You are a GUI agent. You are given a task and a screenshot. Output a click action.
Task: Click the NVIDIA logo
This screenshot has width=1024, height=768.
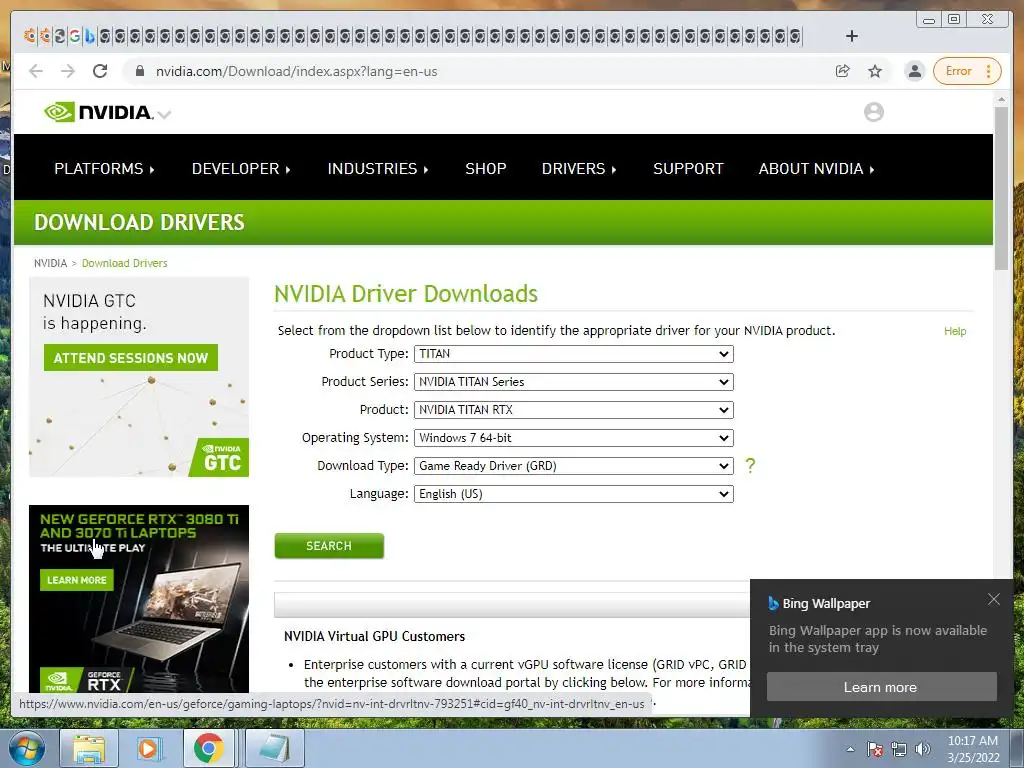pyautogui.click(x=99, y=112)
